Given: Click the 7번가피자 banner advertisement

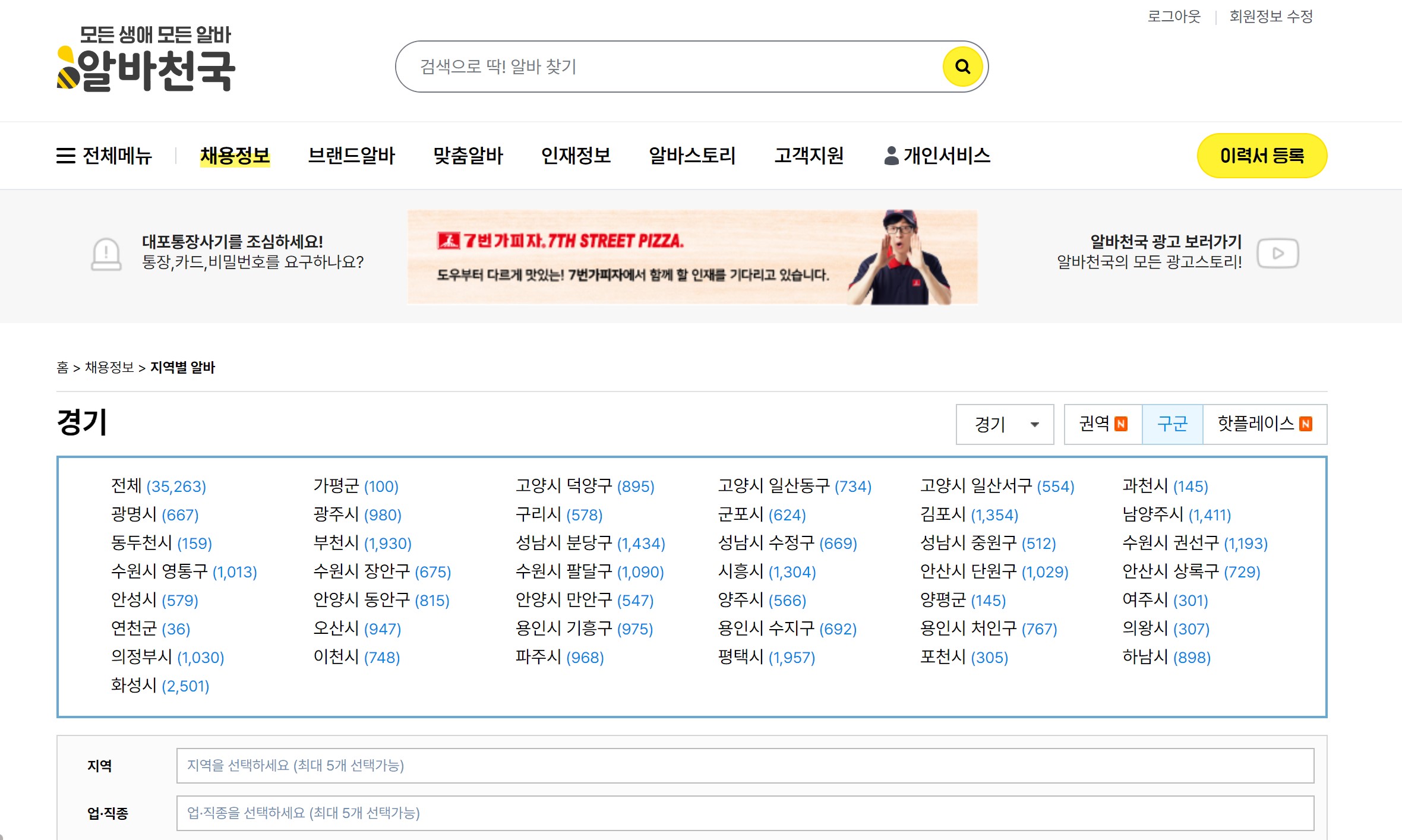Looking at the screenshot, I should 692,257.
